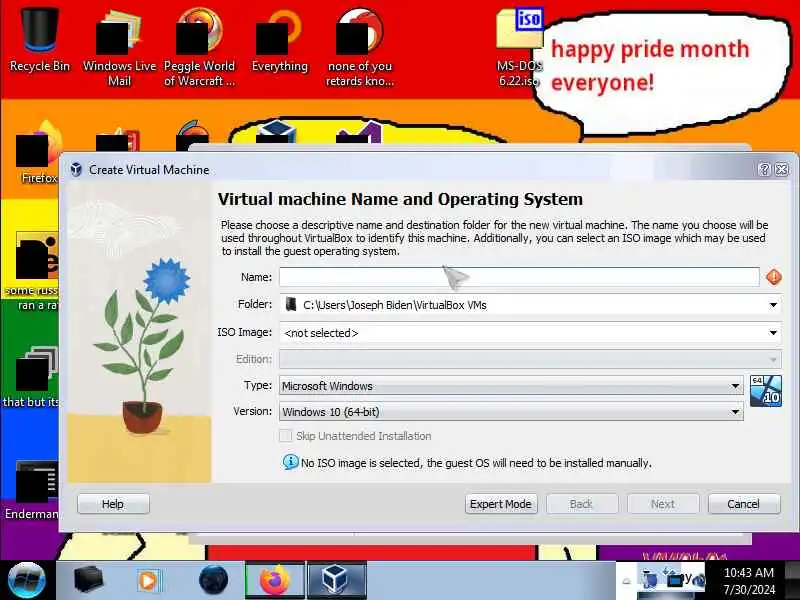This screenshot has width=800, height=600.
Task: Open Firefox from the taskbar
Action: tap(275, 580)
